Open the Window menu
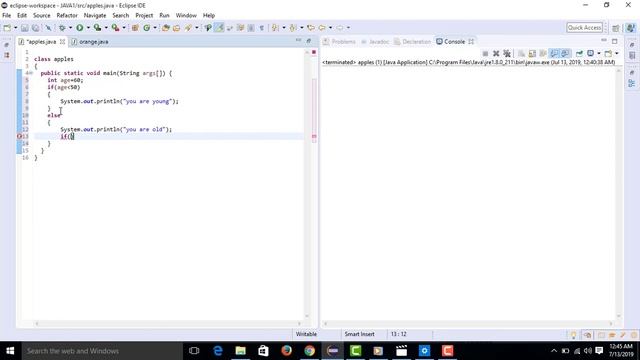This screenshot has height=360, width=640. 186,16
